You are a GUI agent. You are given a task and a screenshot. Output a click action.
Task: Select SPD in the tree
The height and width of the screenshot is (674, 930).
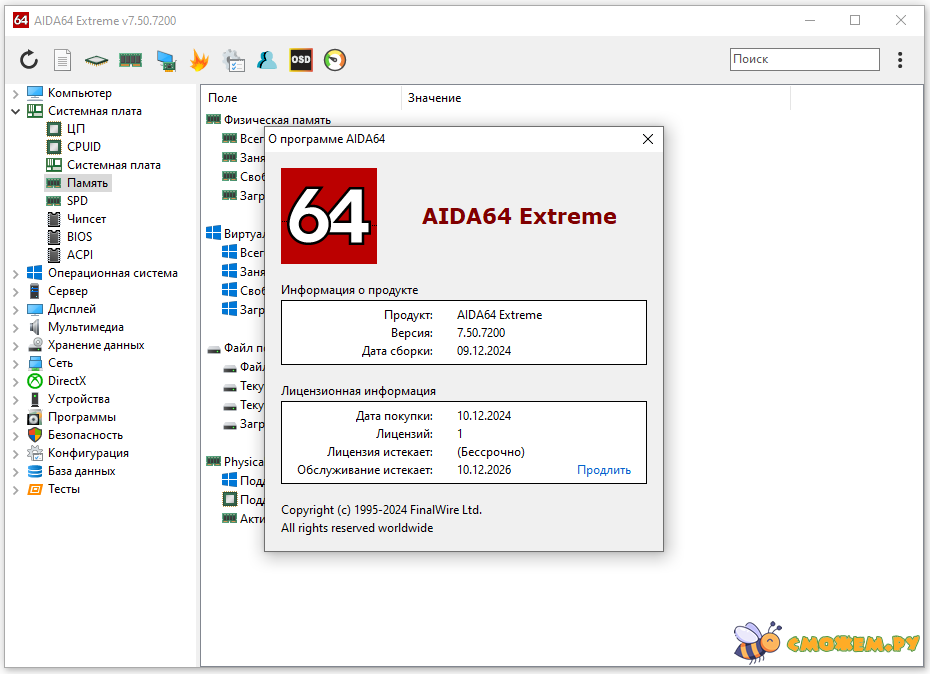[77, 201]
